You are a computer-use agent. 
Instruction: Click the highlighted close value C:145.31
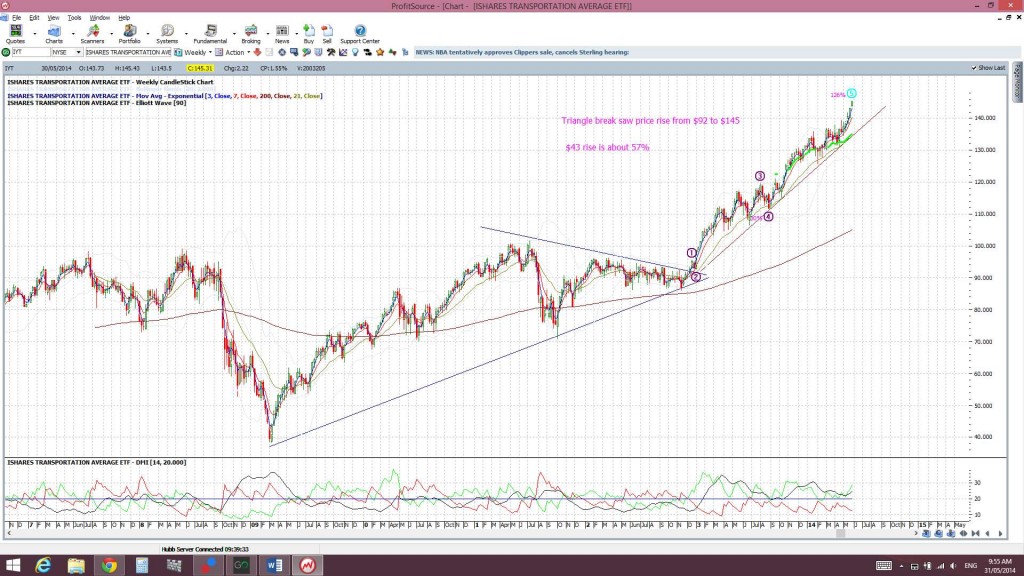click(x=200, y=68)
